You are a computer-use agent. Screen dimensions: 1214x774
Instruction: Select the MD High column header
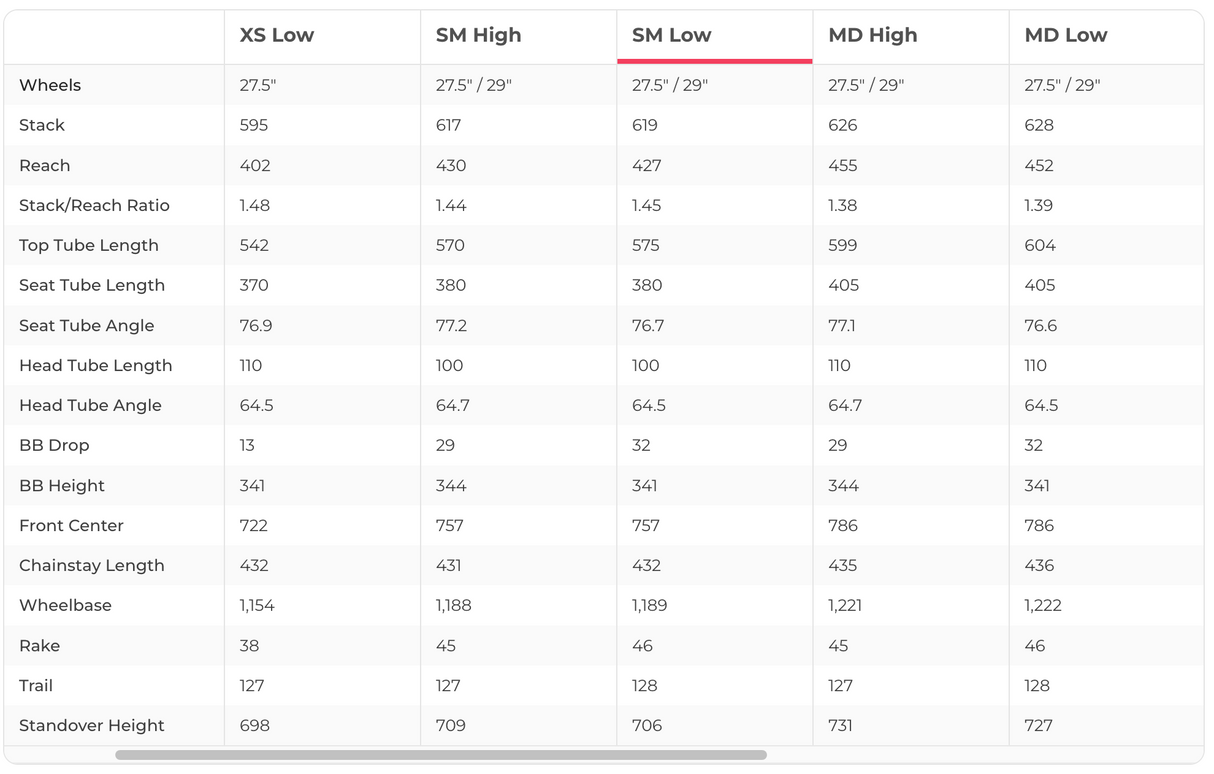coord(872,35)
